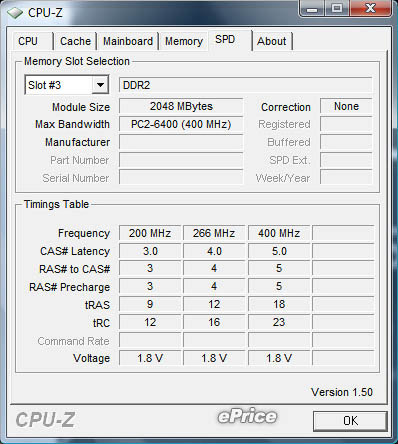
Task: Click the 266 MHz frequency cell
Action: pyautogui.click(x=214, y=233)
